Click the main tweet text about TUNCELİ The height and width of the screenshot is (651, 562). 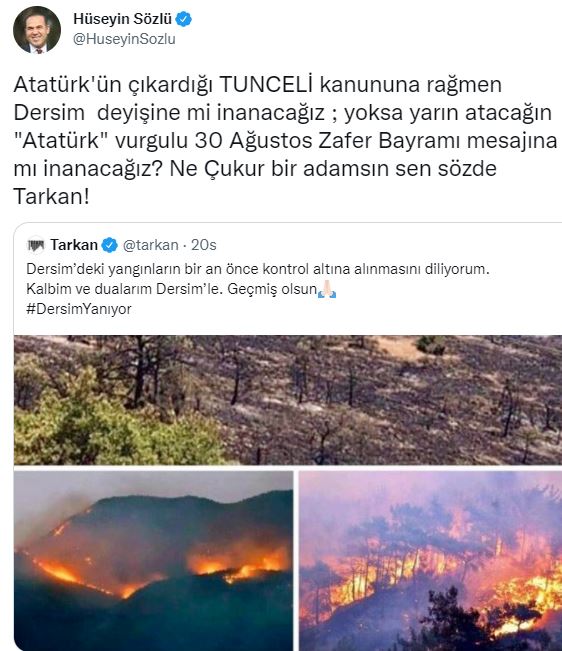coord(285,140)
